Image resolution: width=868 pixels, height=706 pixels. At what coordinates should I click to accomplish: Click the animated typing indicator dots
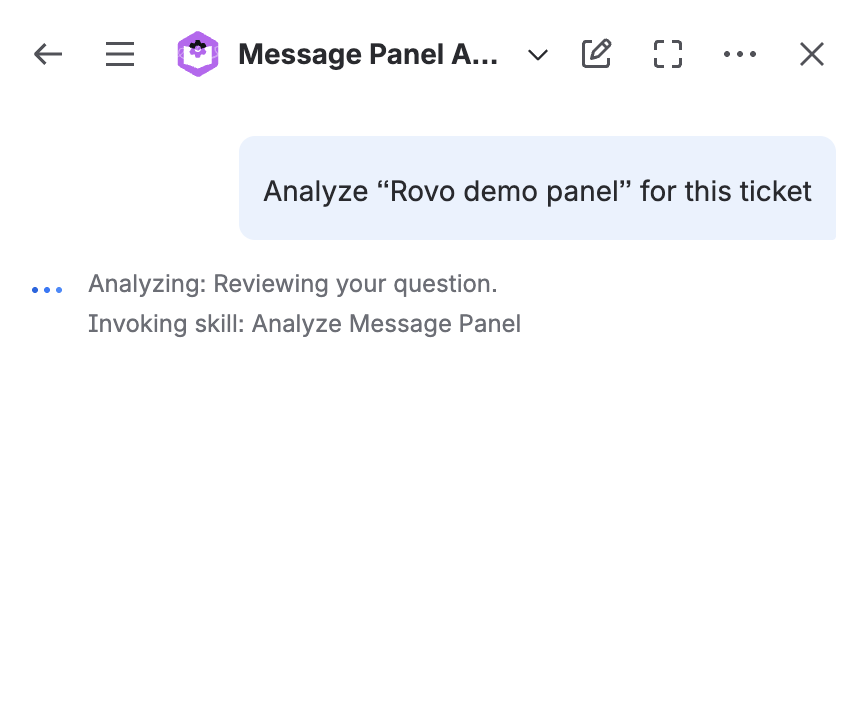pyautogui.click(x=46, y=288)
